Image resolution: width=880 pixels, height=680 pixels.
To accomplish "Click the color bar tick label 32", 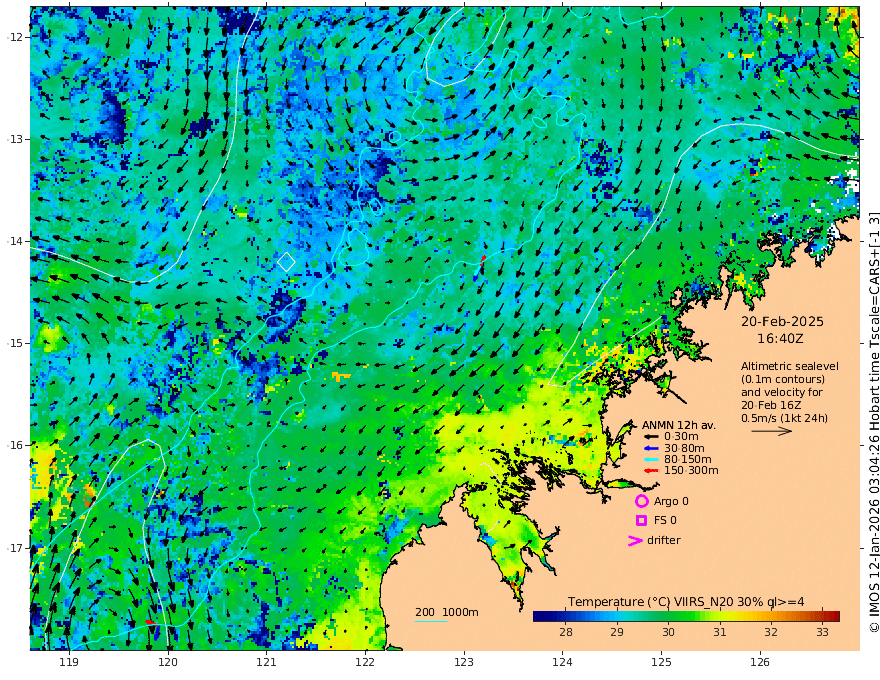I will point(771,632).
